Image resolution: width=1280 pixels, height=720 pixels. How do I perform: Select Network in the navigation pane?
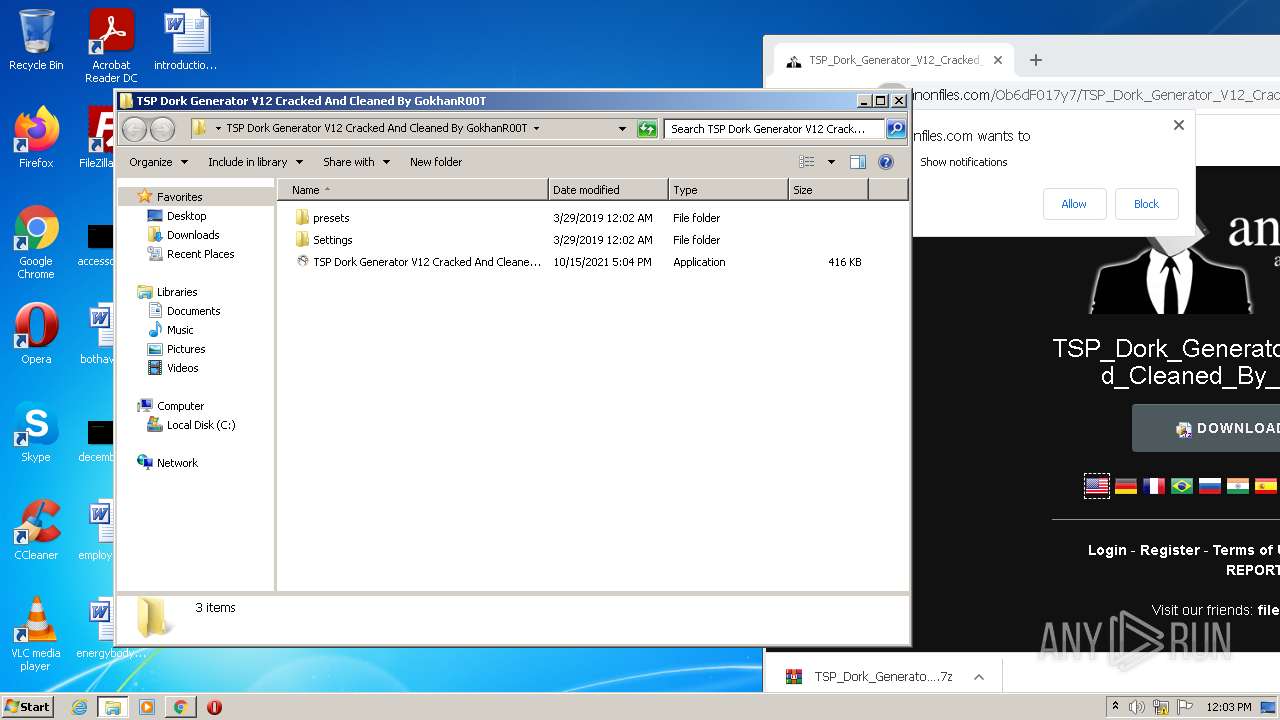pyautogui.click(x=177, y=463)
